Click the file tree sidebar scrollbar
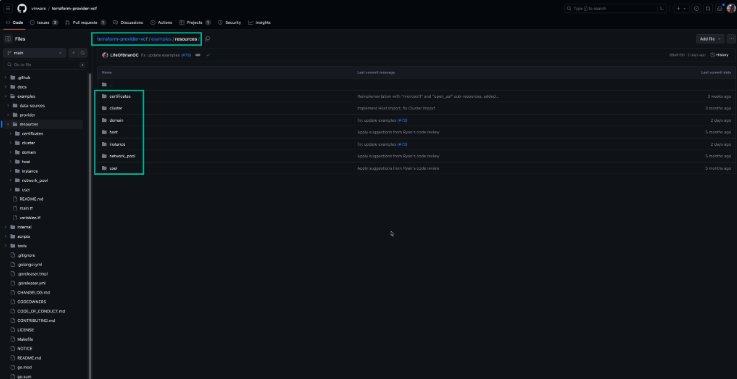Image resolution: width=737 pixels, height=379 pixels. (x=90, y=225)
